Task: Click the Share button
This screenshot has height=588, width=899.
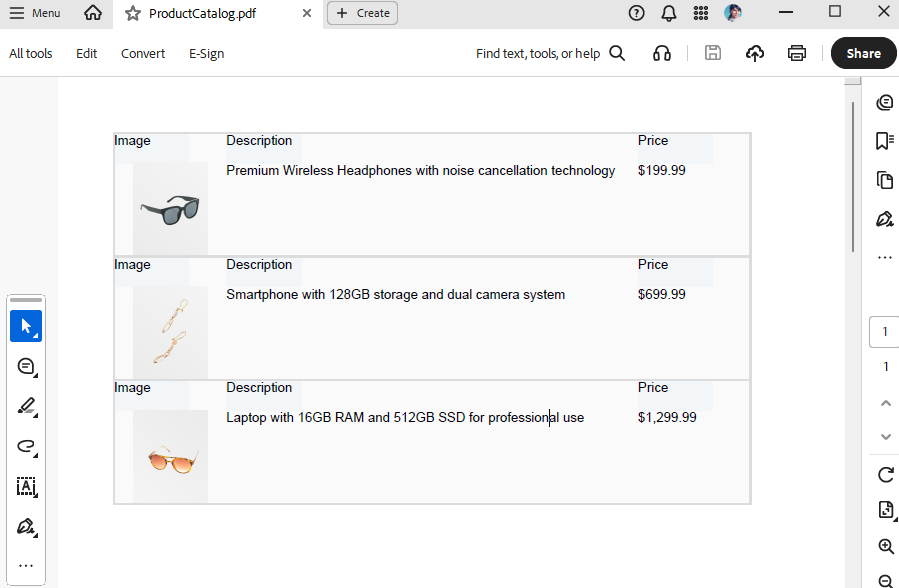Action: [863, 53]
